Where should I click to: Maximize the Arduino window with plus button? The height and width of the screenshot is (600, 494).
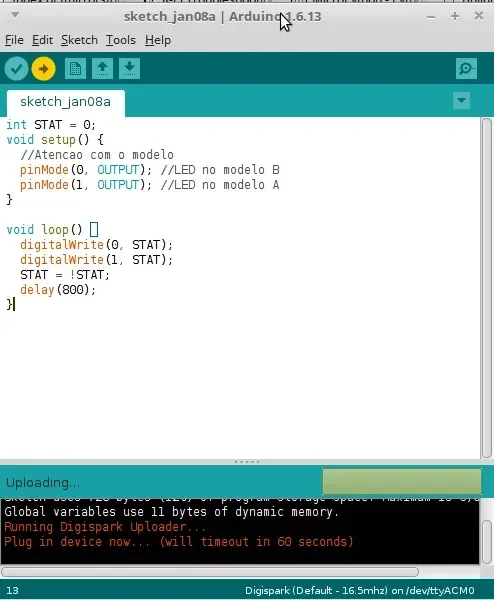[455, 16]
